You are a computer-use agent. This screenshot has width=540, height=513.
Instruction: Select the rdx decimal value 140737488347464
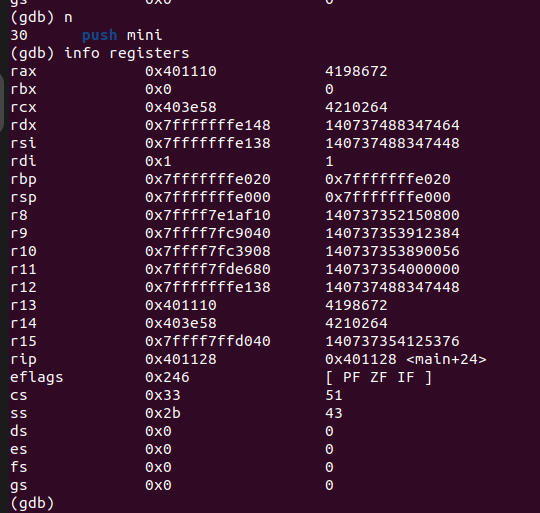pos(392,125)
